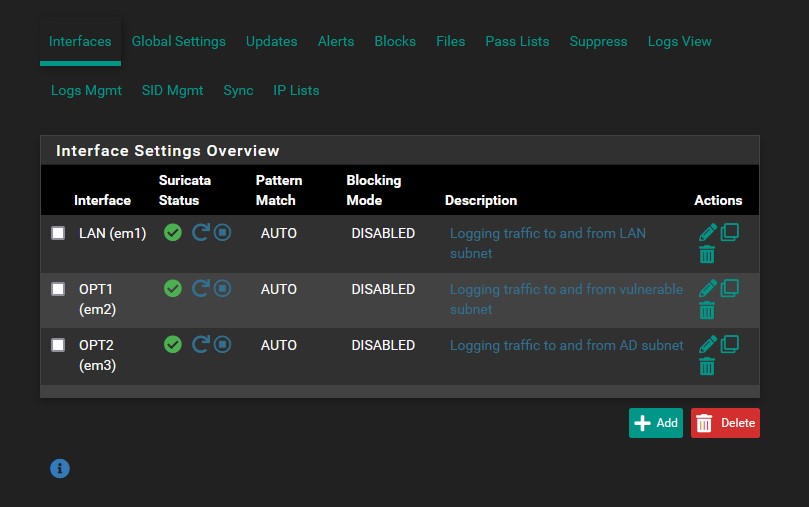This screenshot has height=507, width=809.
Task: Stop Suricata on LAN (em1)
Action: [222, 233]
